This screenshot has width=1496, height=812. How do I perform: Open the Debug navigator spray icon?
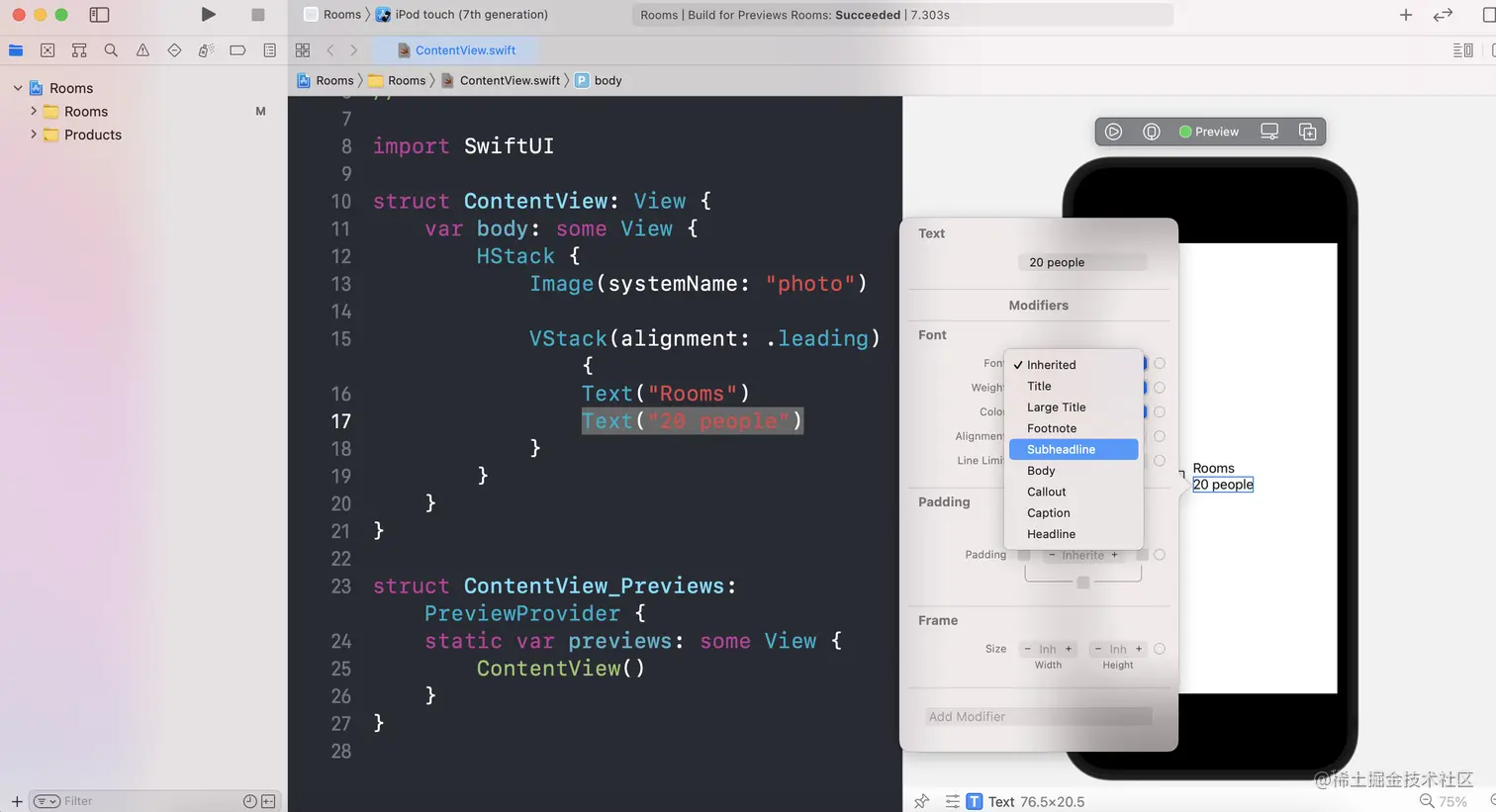[x=206, y=50]
